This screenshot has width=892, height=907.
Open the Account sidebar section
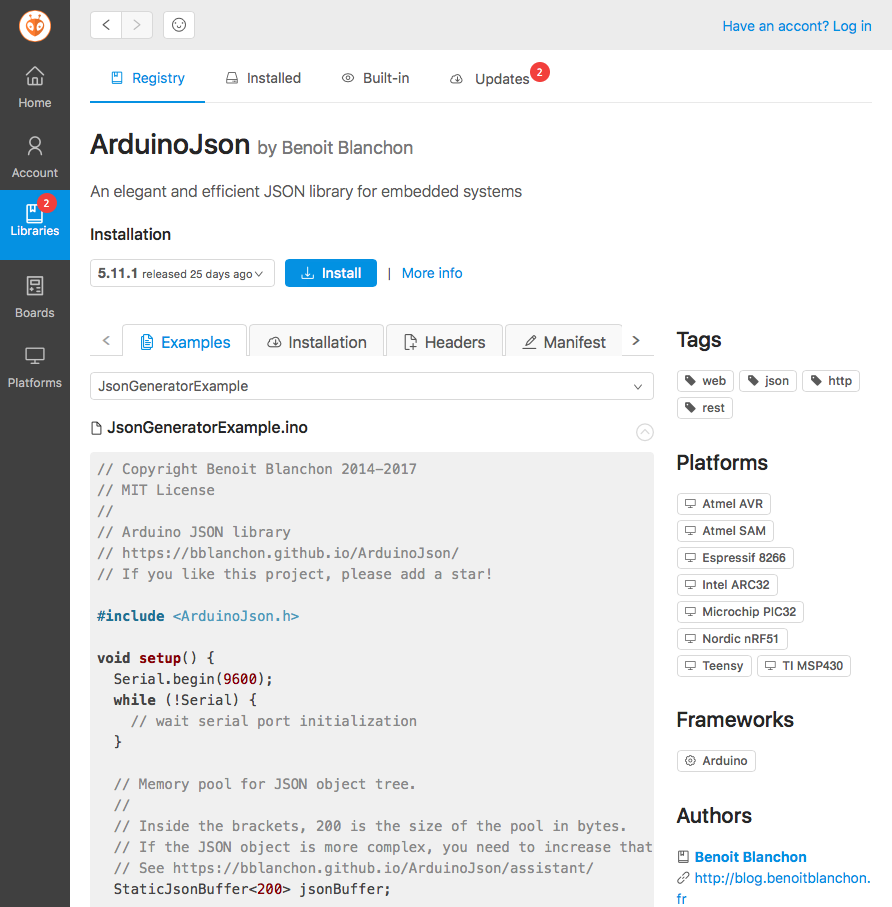click(x=35, y=157)
